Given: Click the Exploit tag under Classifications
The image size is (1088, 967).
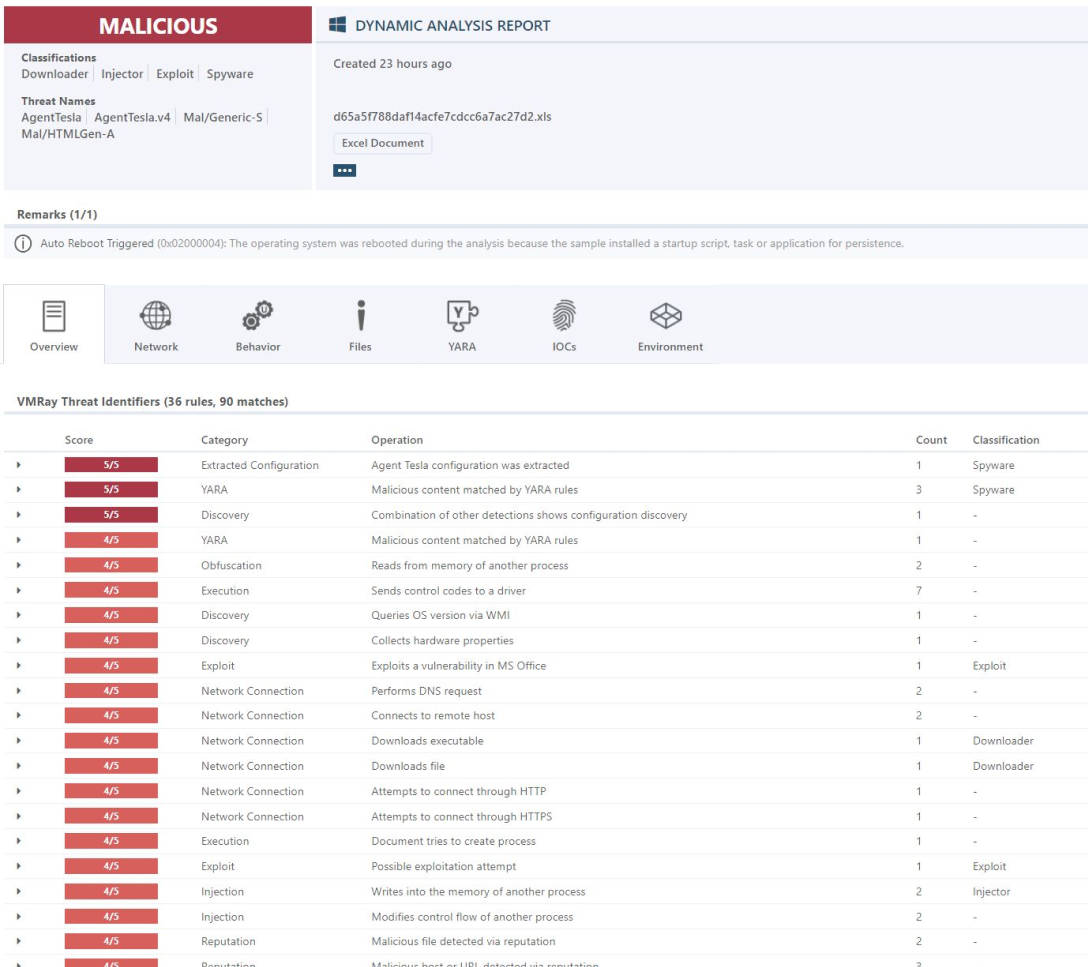Looking at the screenshot, I should pyautogui.click(x=175, y=74).
